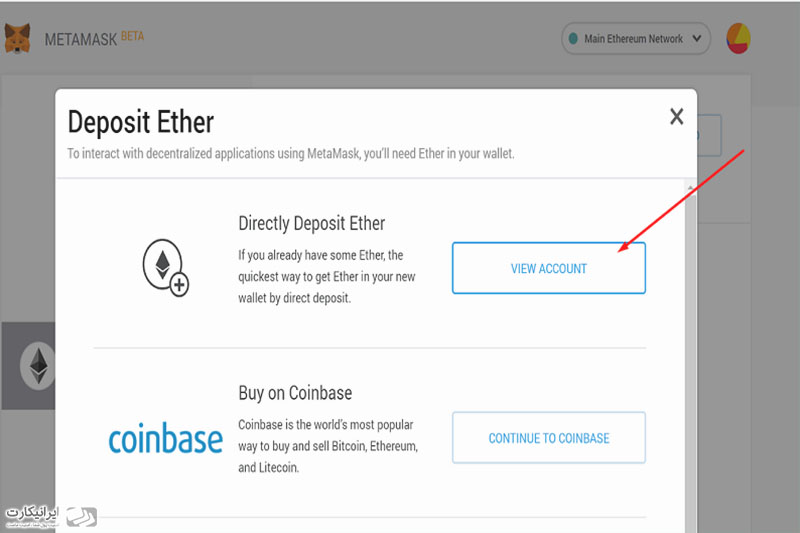
Task: Open the colorful account avatar menu
Action: (738, 38)
